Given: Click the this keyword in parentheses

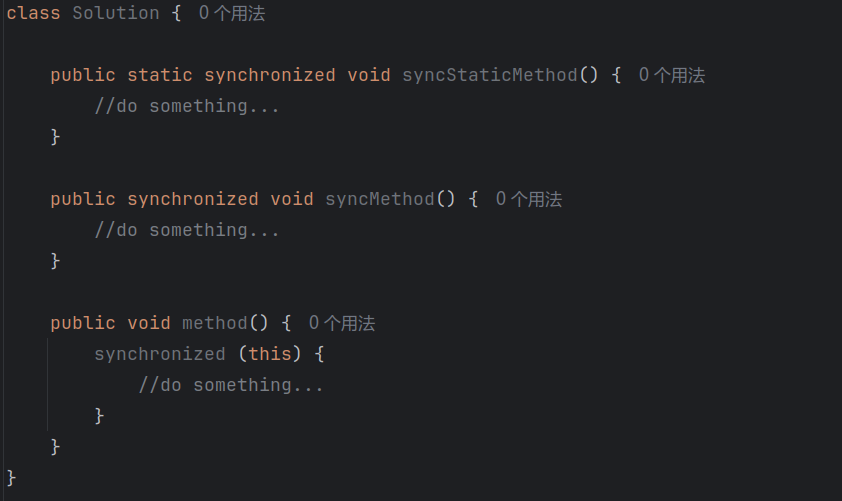Looking at the screenshot, I should click(269, 354).
